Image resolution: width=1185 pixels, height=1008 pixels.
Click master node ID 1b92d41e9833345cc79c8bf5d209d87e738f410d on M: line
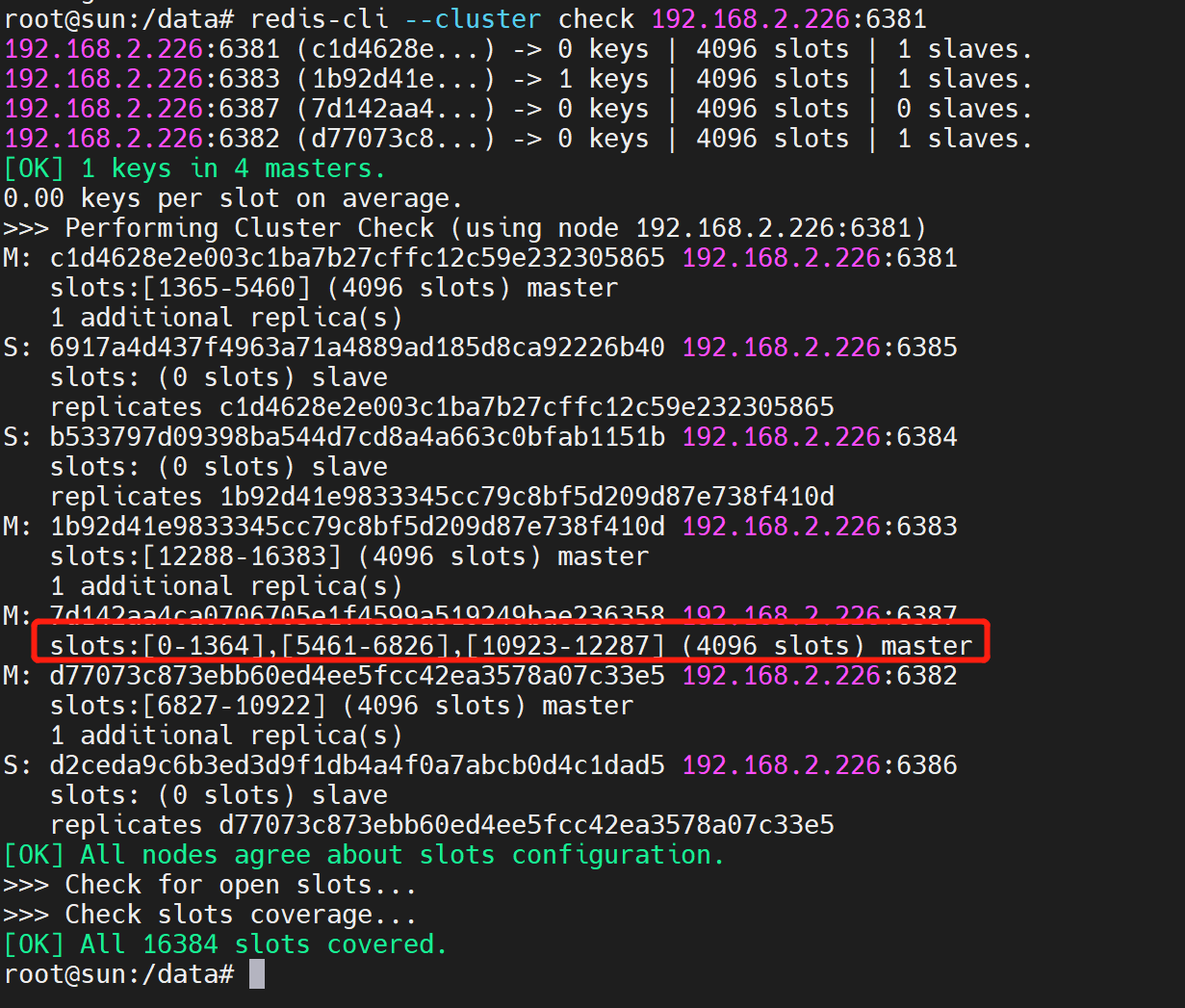click(357, 527)
